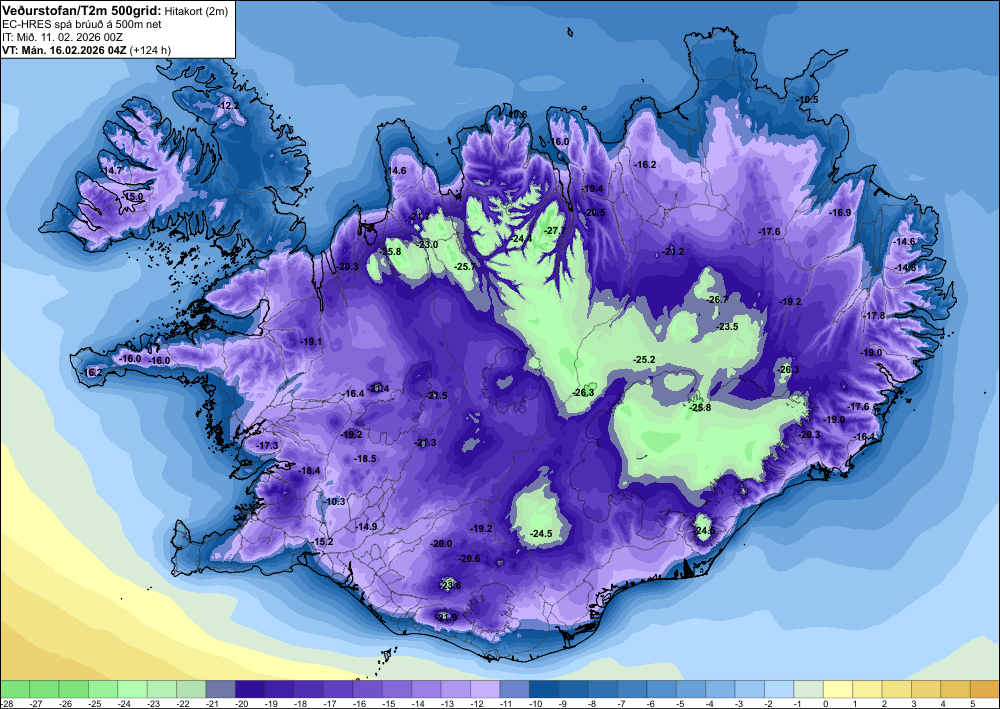
Task: Click the -23.6 temperature label
Action: coord(450,586)
